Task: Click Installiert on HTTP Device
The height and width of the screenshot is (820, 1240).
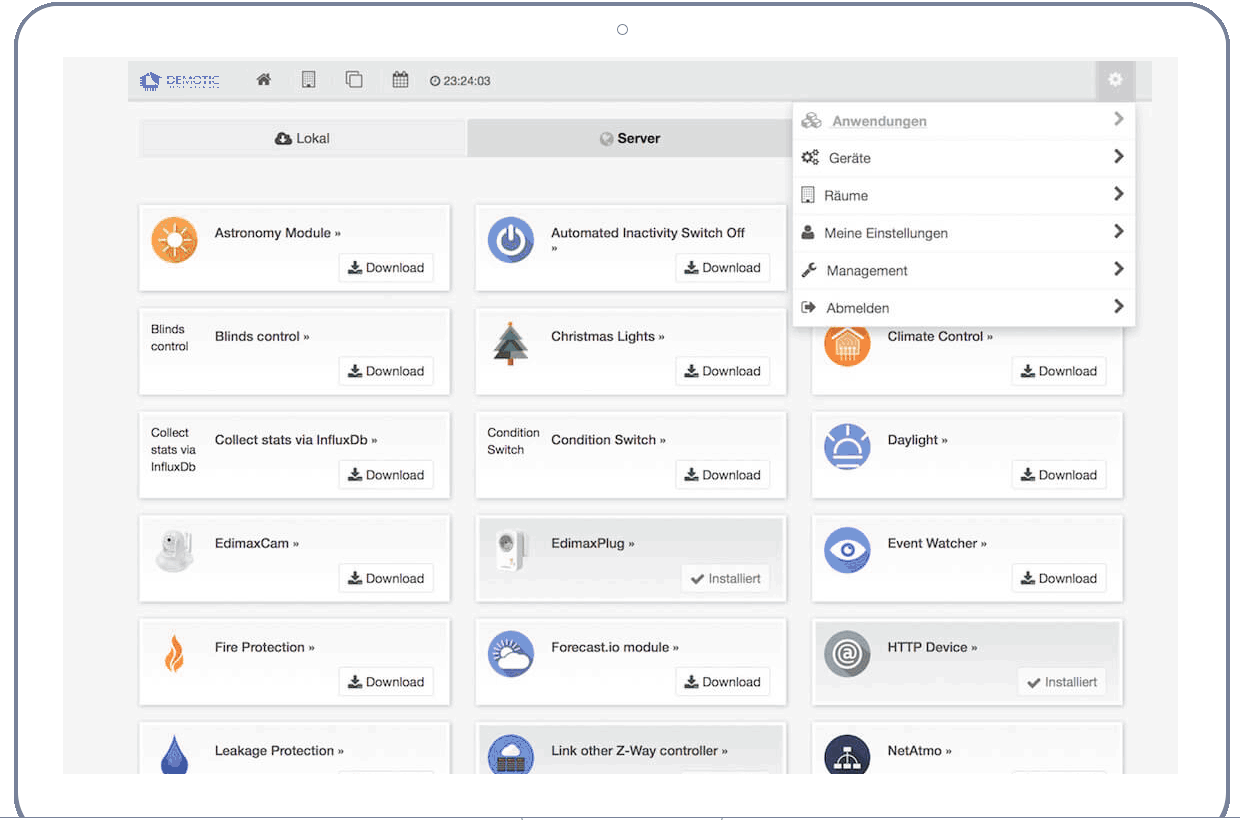Action: pyautogui.click(x=1062, y=682)
